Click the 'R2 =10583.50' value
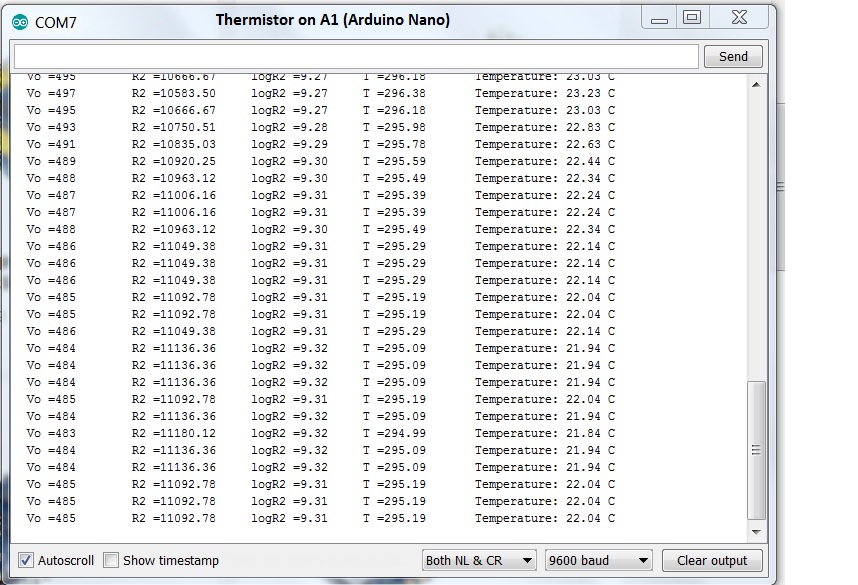 click(173, 94)
